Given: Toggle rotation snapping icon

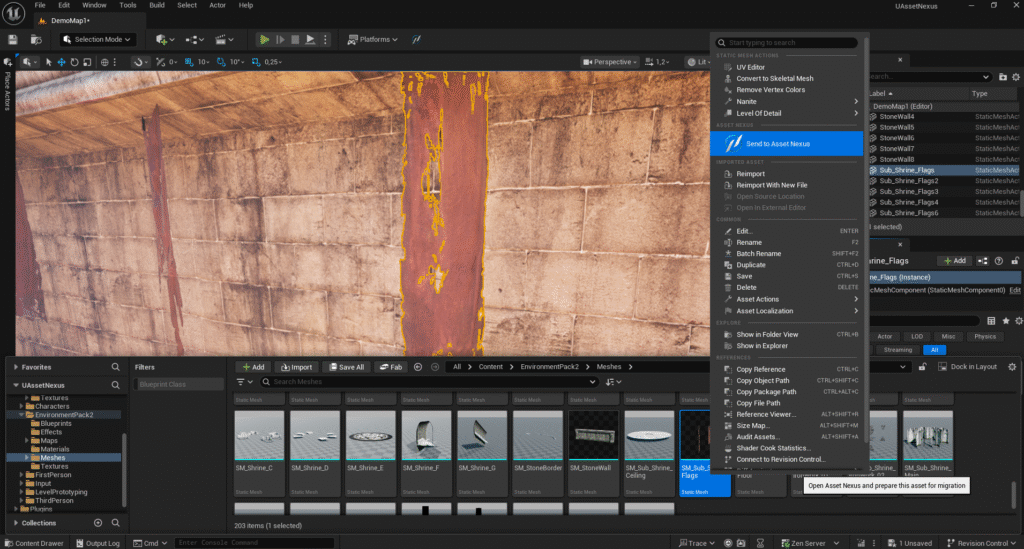Looking at the screenshot, I should tap(222, 62).
